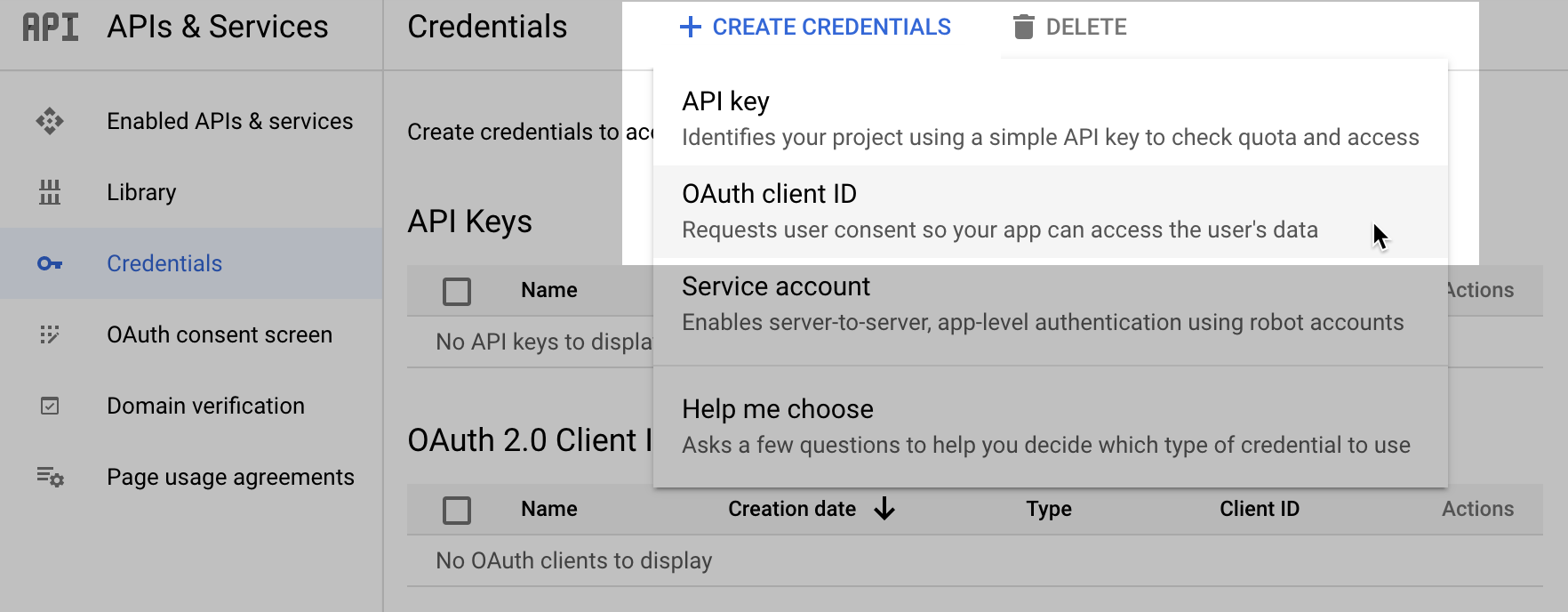Open Page usage agreements

(x=230, y=477)
